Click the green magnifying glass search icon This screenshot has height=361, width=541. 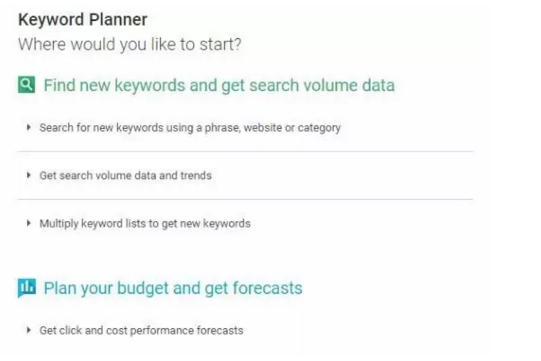(27, 85)
